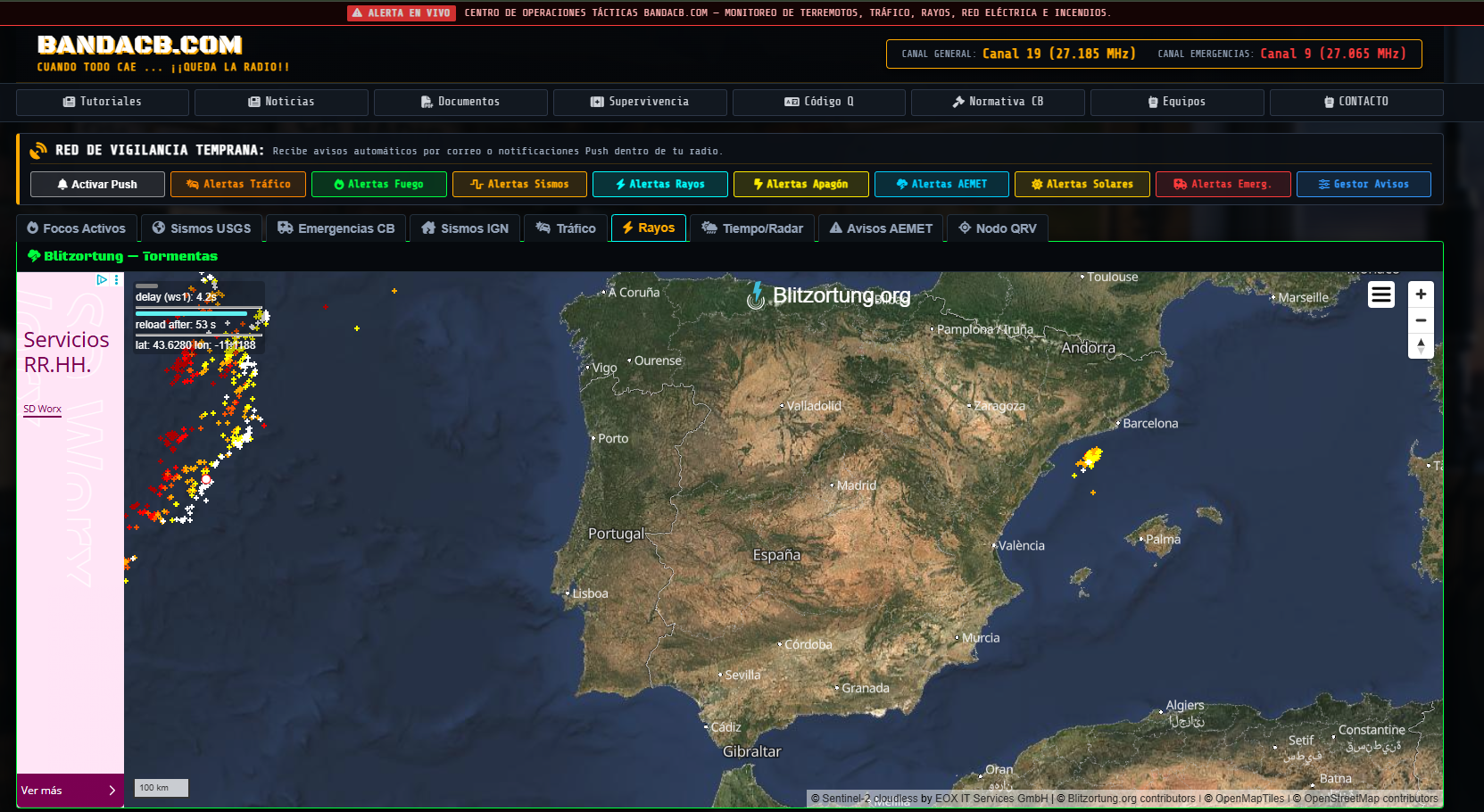This screenshot has width=1484, height=812.
Task: Switch to Tiempo/Radar tab
Action: pyautogui.click(x=753, y=228)
